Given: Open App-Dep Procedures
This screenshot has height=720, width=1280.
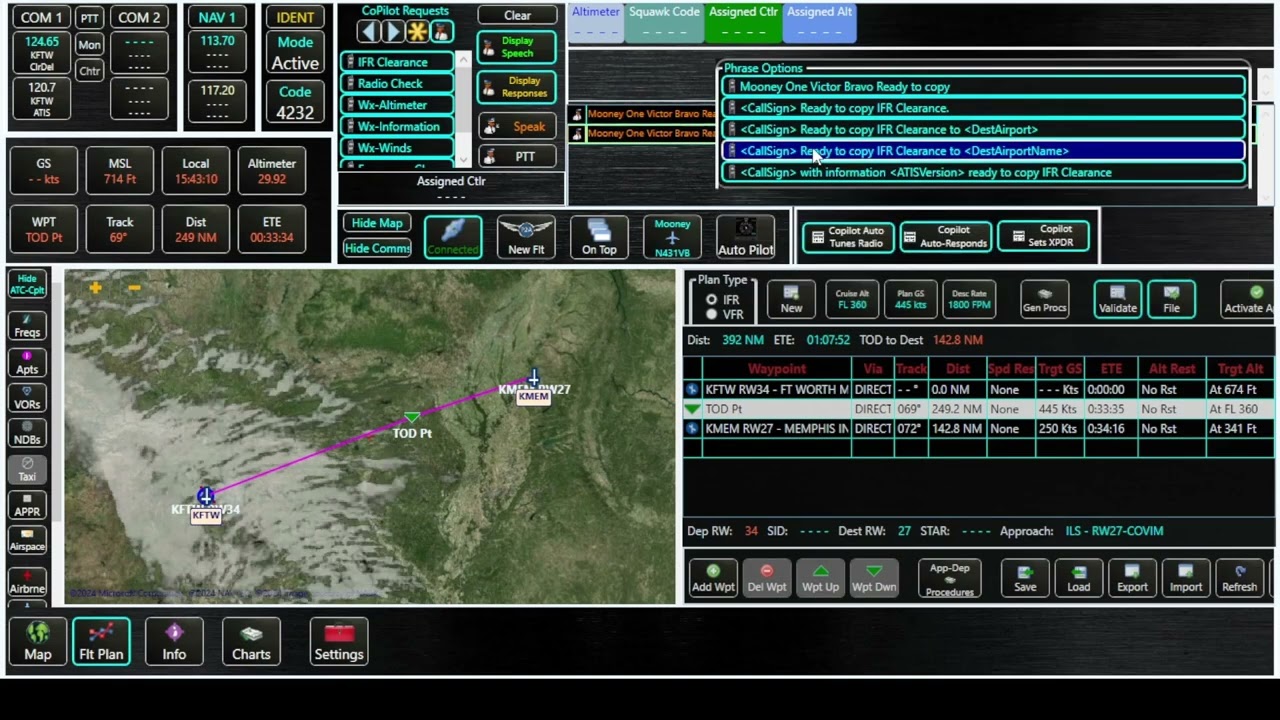Looking at the screenshot, I should [x=949, y=579].
